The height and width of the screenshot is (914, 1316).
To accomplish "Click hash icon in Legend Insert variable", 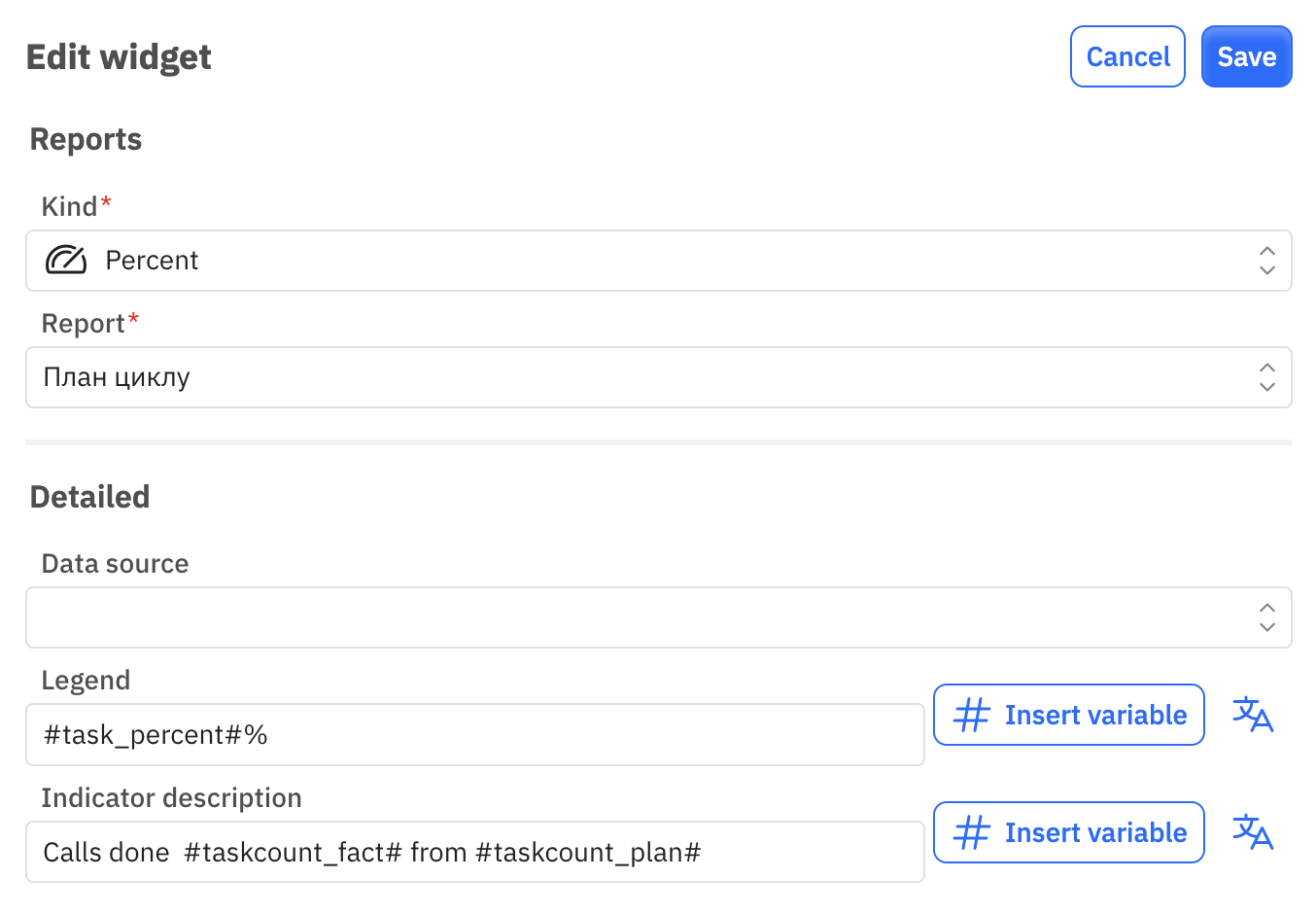I will coord(972,715).
